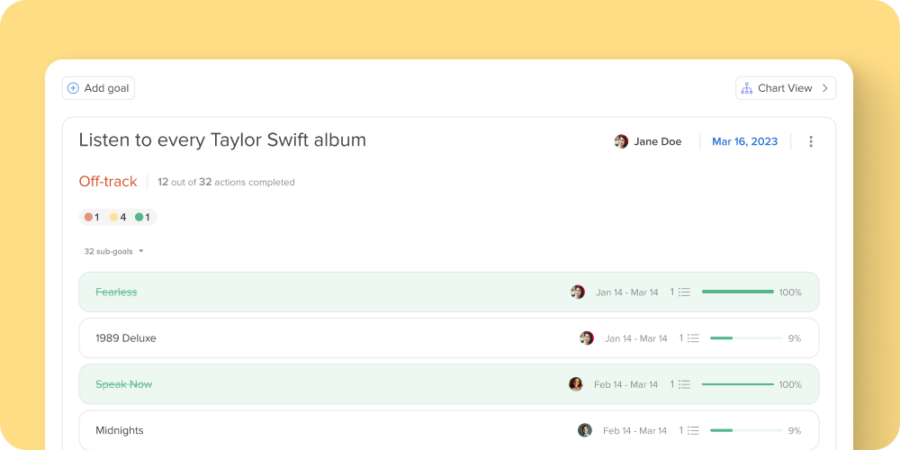900x450 pixels.
Task: Click the action list icon on Midnights row
Action: pos(693,430)
